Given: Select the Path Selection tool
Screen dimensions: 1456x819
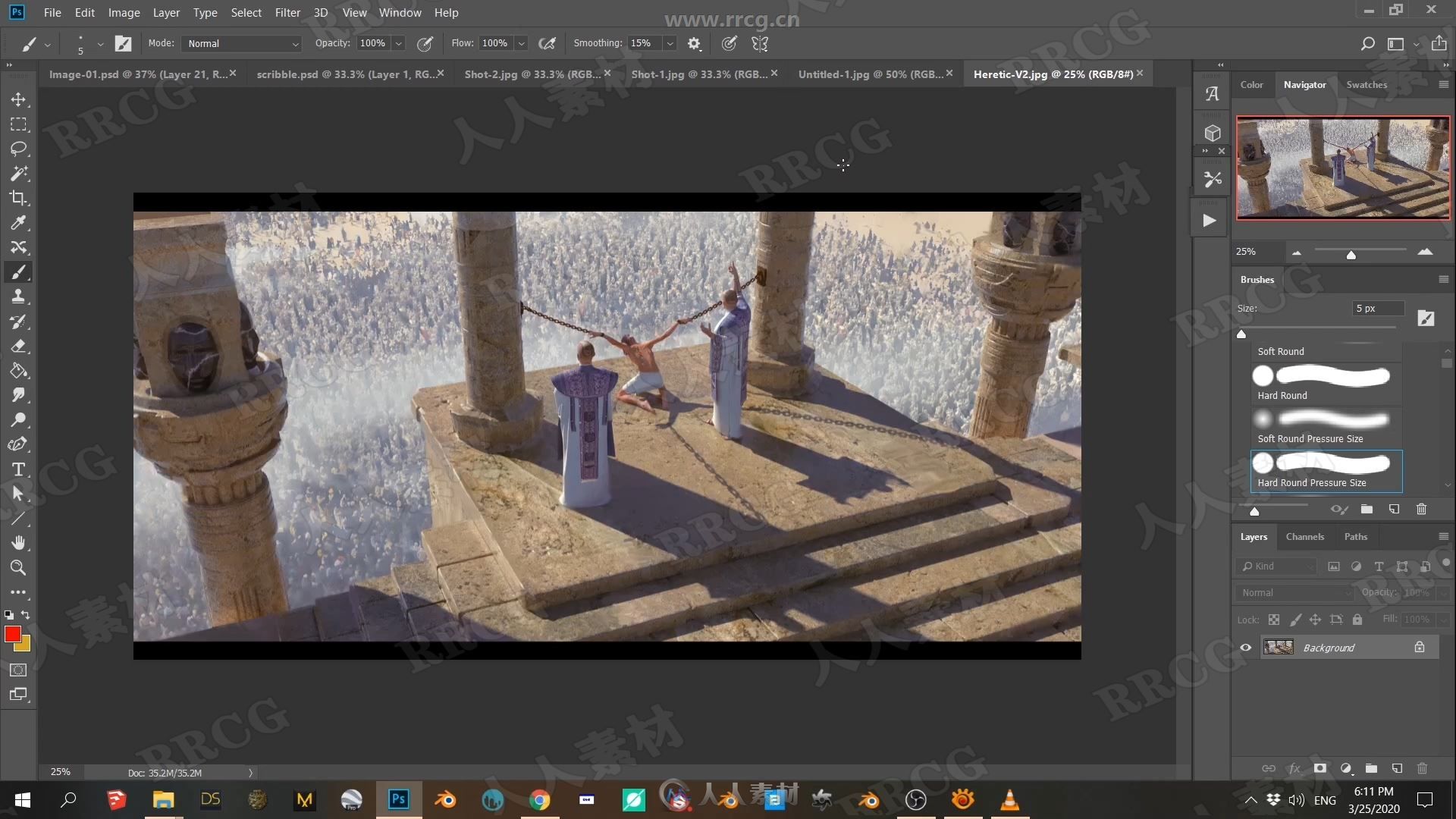Looking at the screenshot, I should (18, 494).
